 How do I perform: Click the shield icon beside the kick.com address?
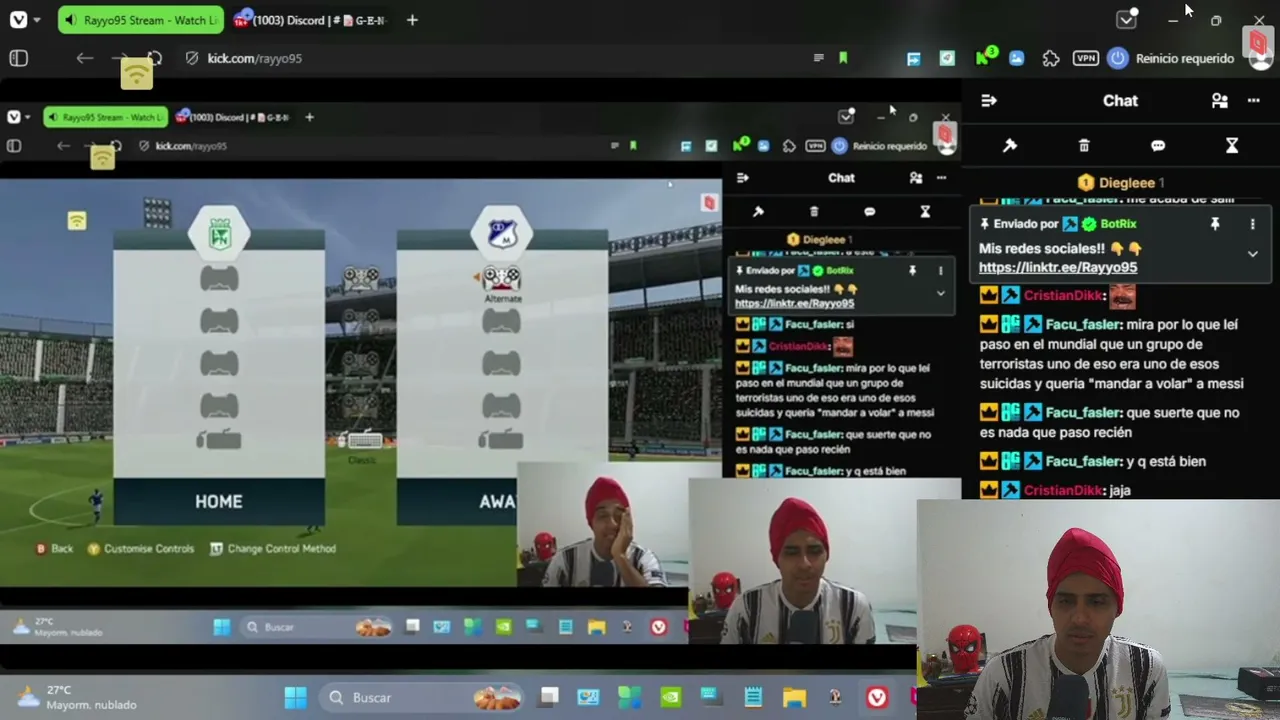click(x=192, y=58)
